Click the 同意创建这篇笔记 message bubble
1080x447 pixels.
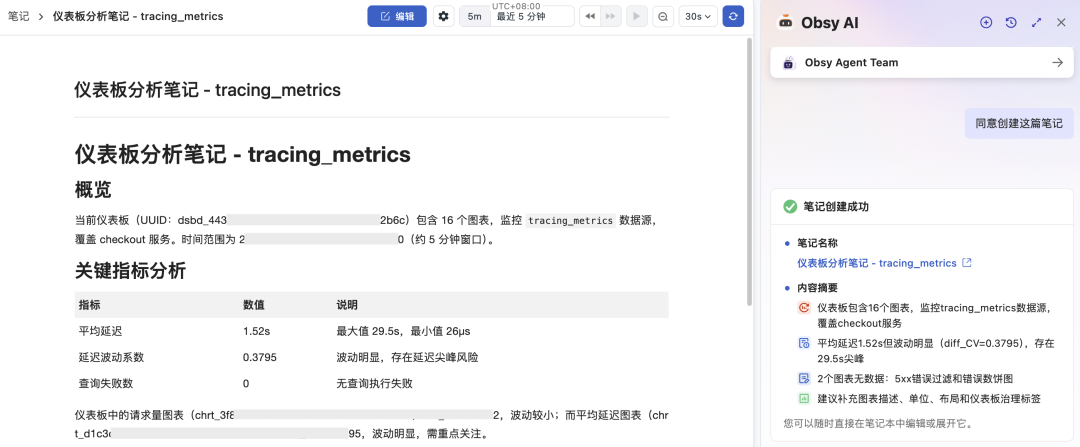coord(1019,124)
